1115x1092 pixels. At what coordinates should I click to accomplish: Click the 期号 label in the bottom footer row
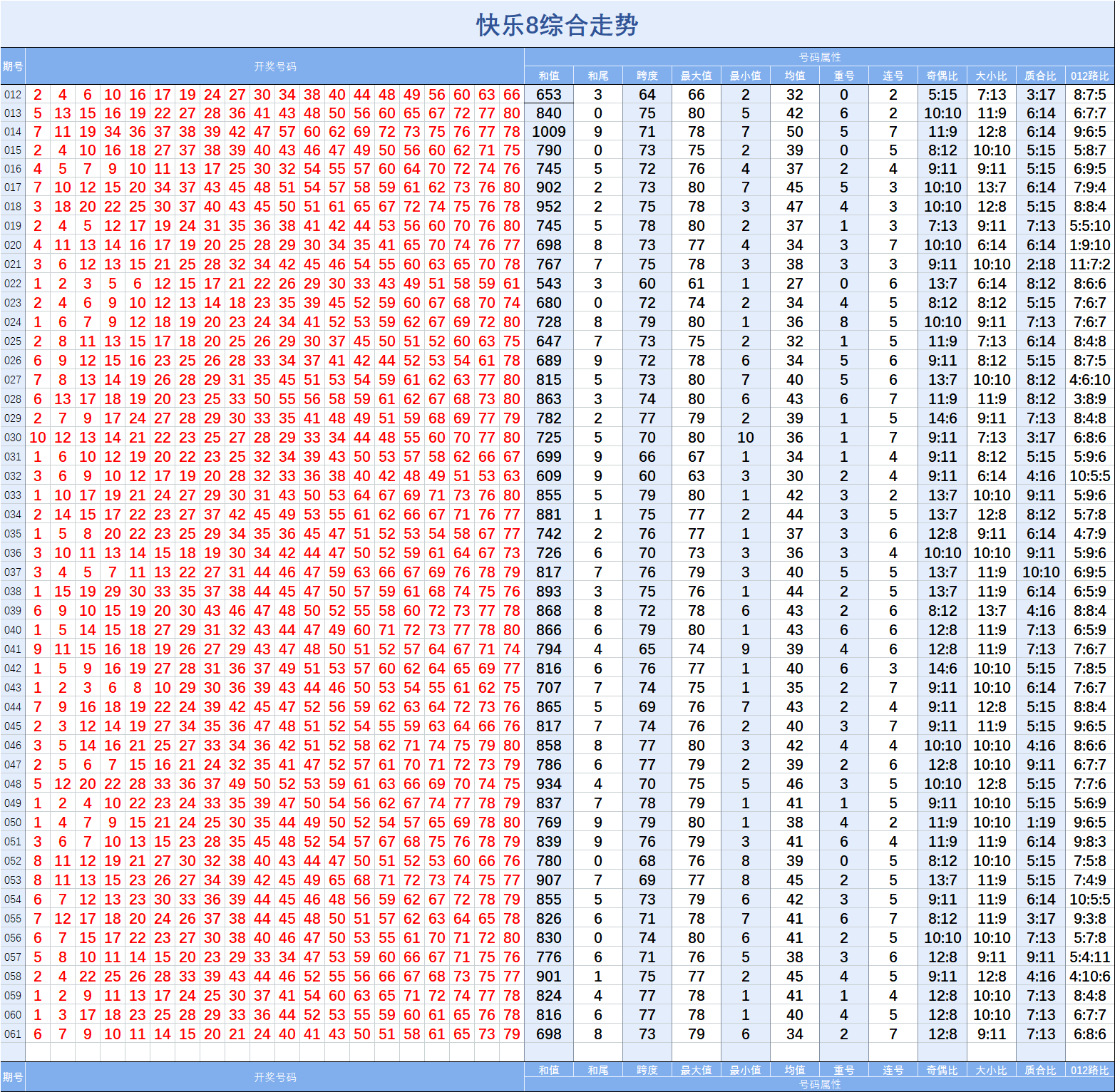[13, 1077]
